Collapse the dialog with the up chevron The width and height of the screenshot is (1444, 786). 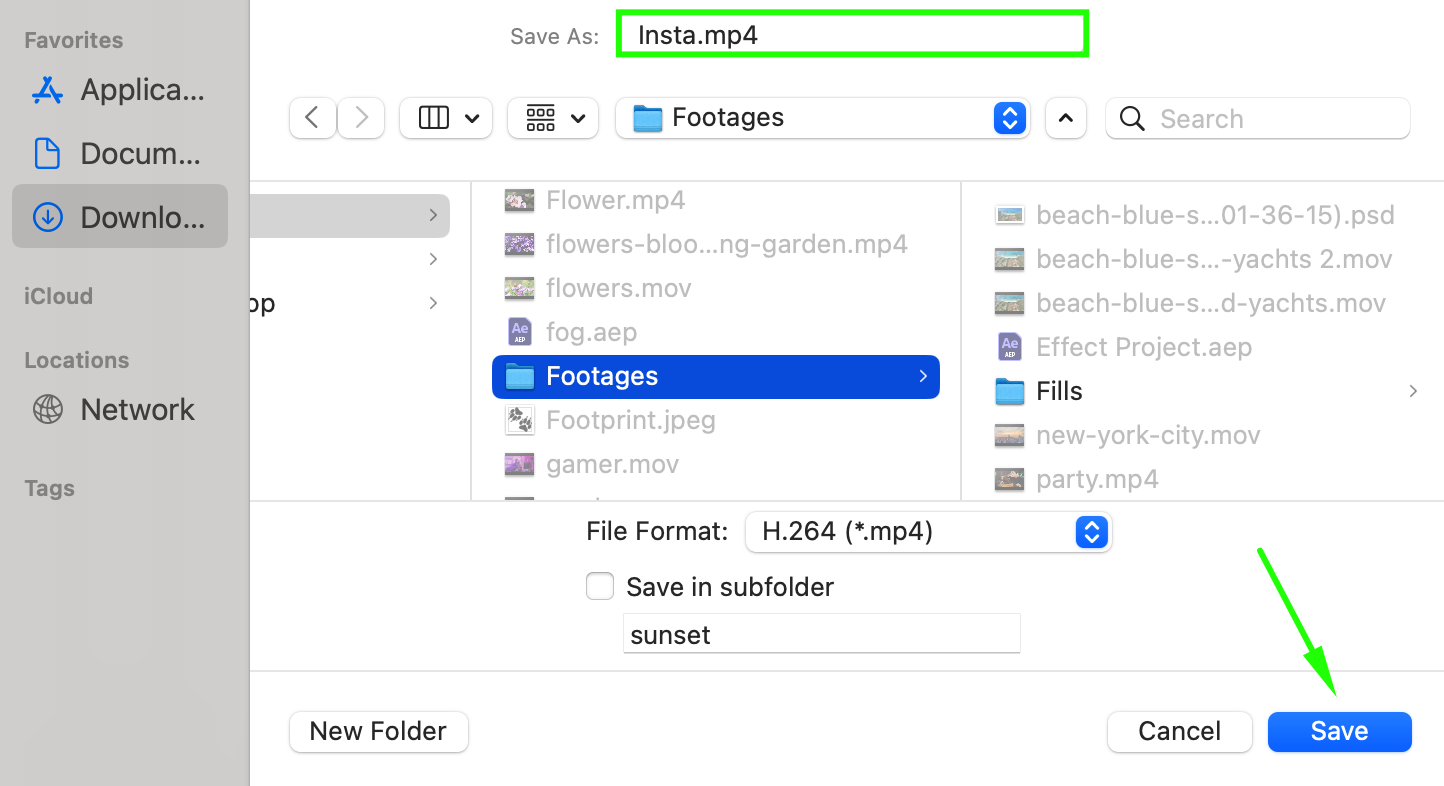click(1066, 118)
